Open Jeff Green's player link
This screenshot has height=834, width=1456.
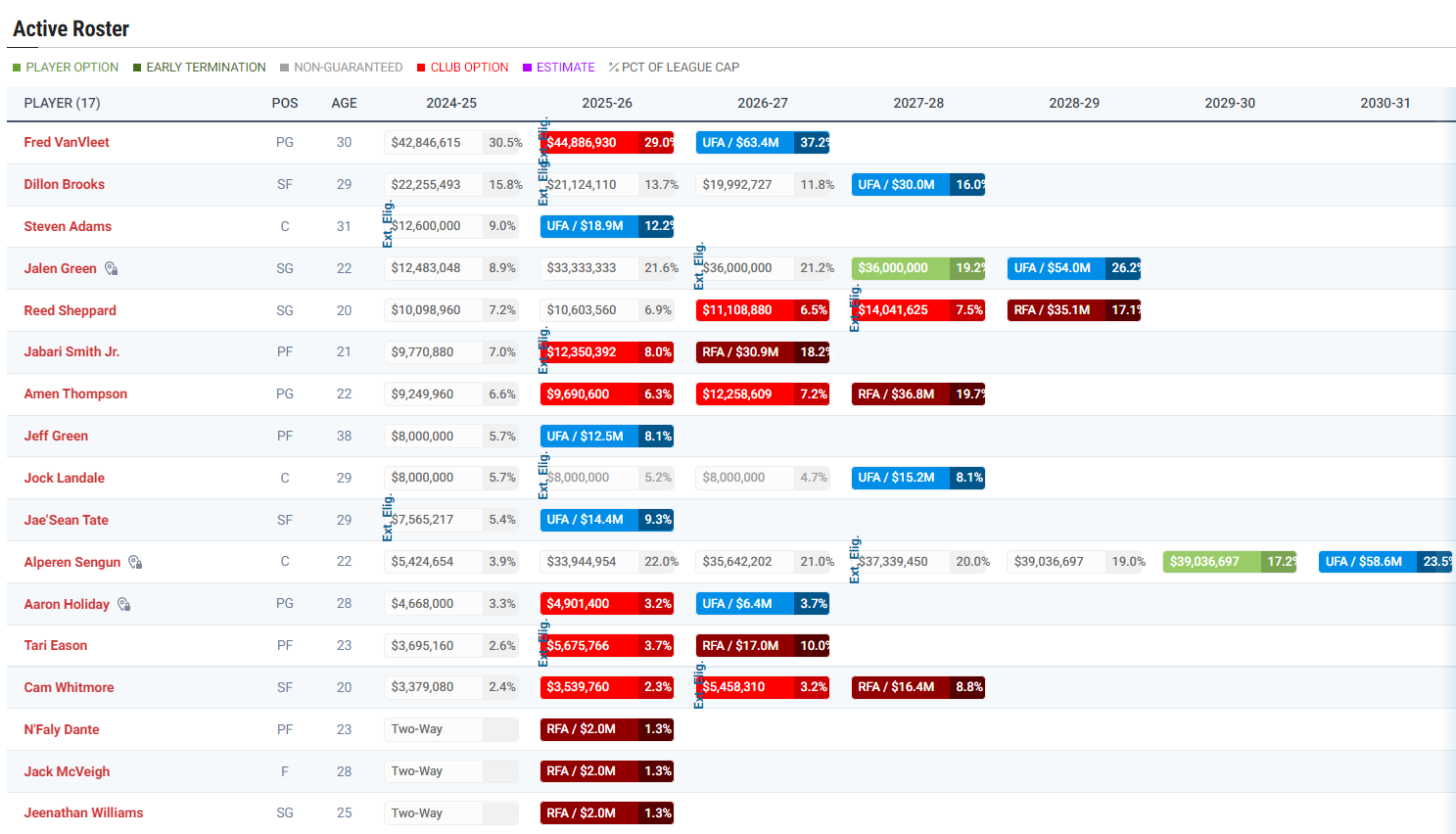point(56,436)
